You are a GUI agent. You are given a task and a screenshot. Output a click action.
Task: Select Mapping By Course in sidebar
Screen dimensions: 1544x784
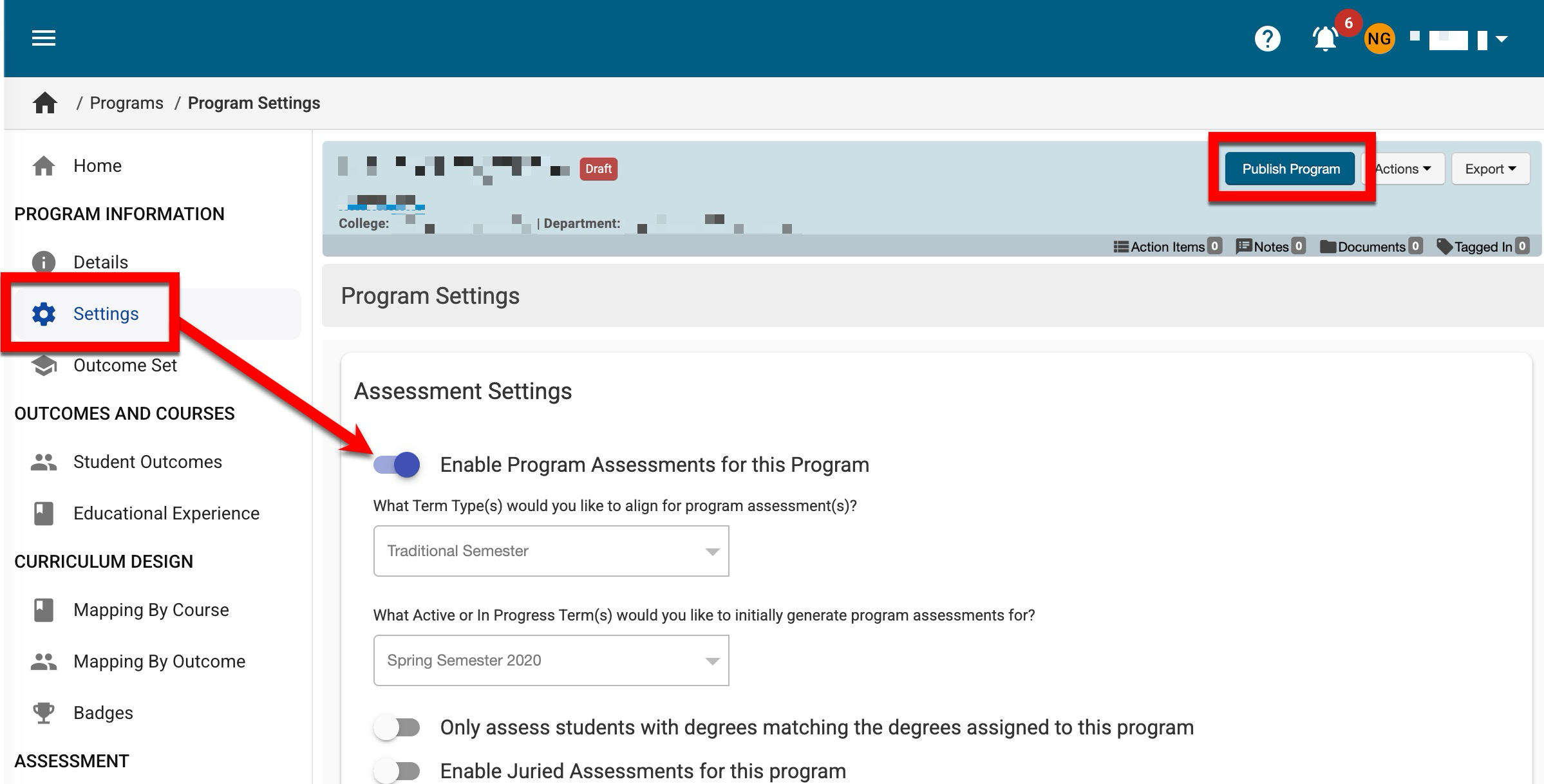[151, 610]
